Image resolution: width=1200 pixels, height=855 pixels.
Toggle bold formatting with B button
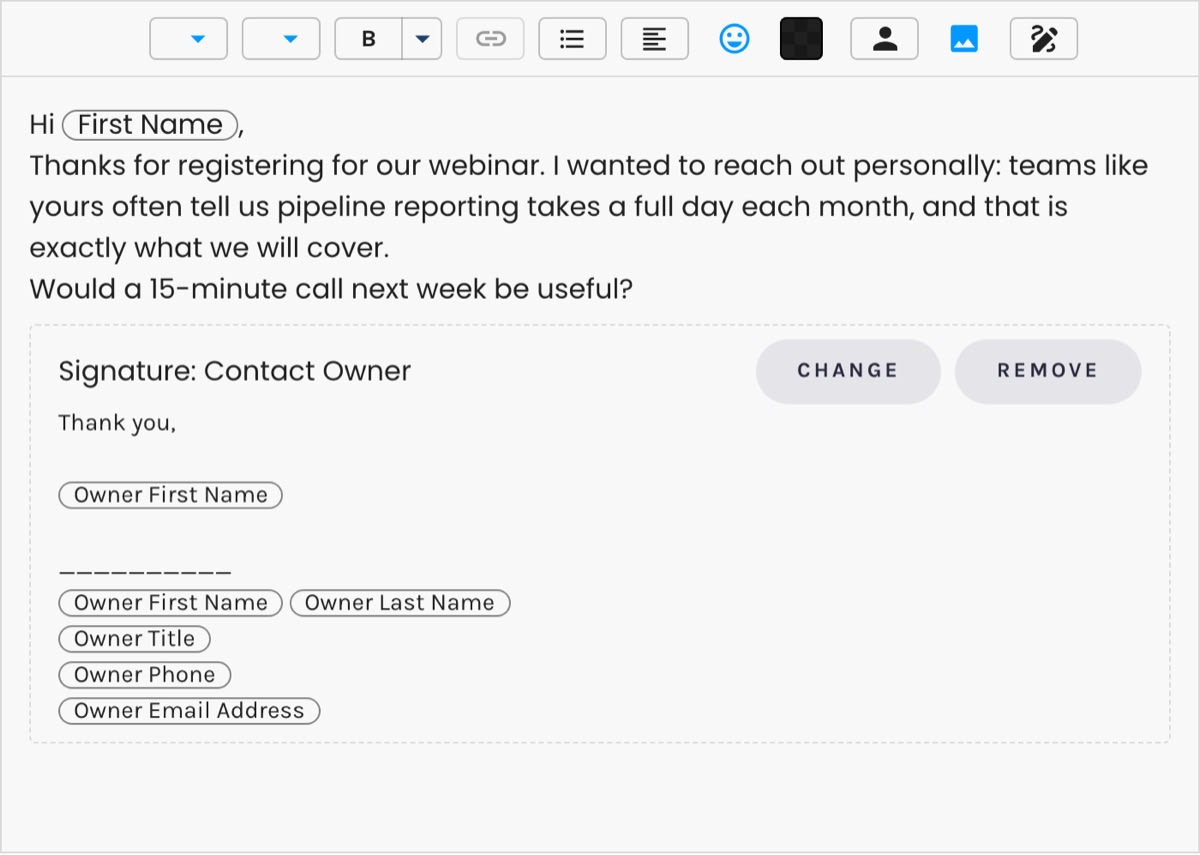pos(369,39)
